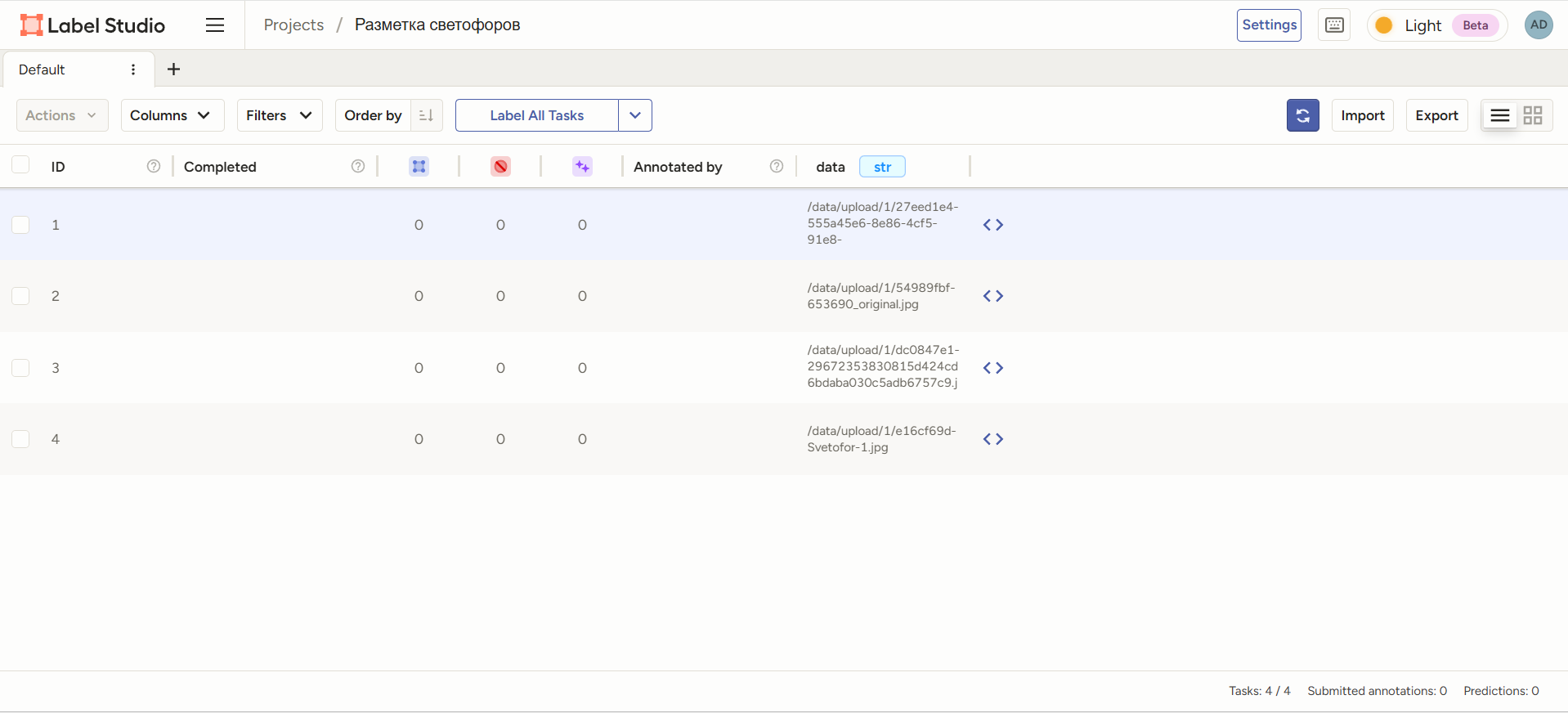Open the Filters dropdown
Viewport: 1568px width, 713px height.
click(x=279, y=115)
